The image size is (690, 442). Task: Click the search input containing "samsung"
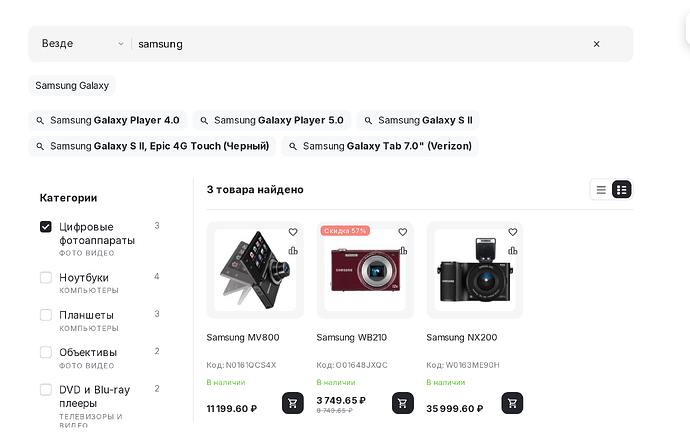(x=361, y=44)
